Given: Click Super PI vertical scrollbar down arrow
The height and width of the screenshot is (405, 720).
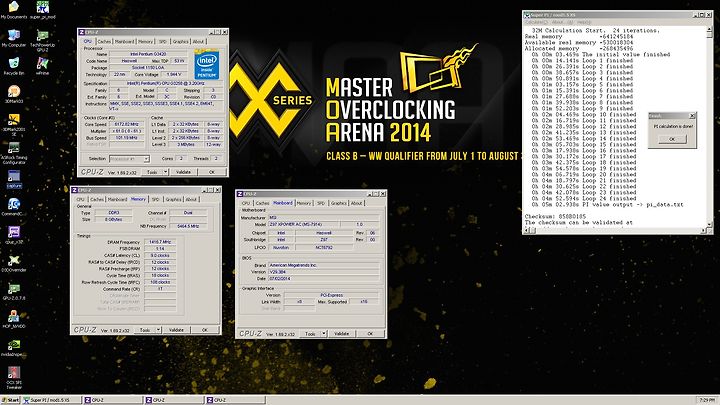Looking at the screenshot, I should [709, 225].
